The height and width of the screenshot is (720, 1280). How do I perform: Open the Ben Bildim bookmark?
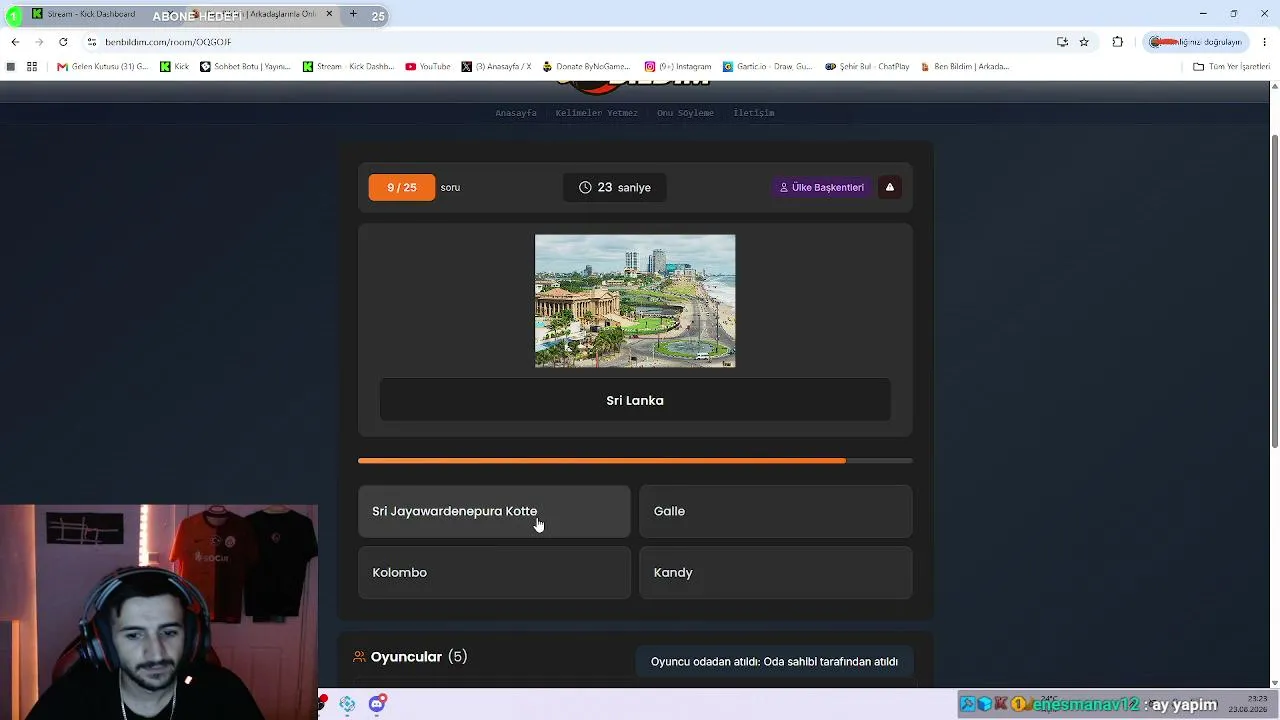click(x=964, y=67)
